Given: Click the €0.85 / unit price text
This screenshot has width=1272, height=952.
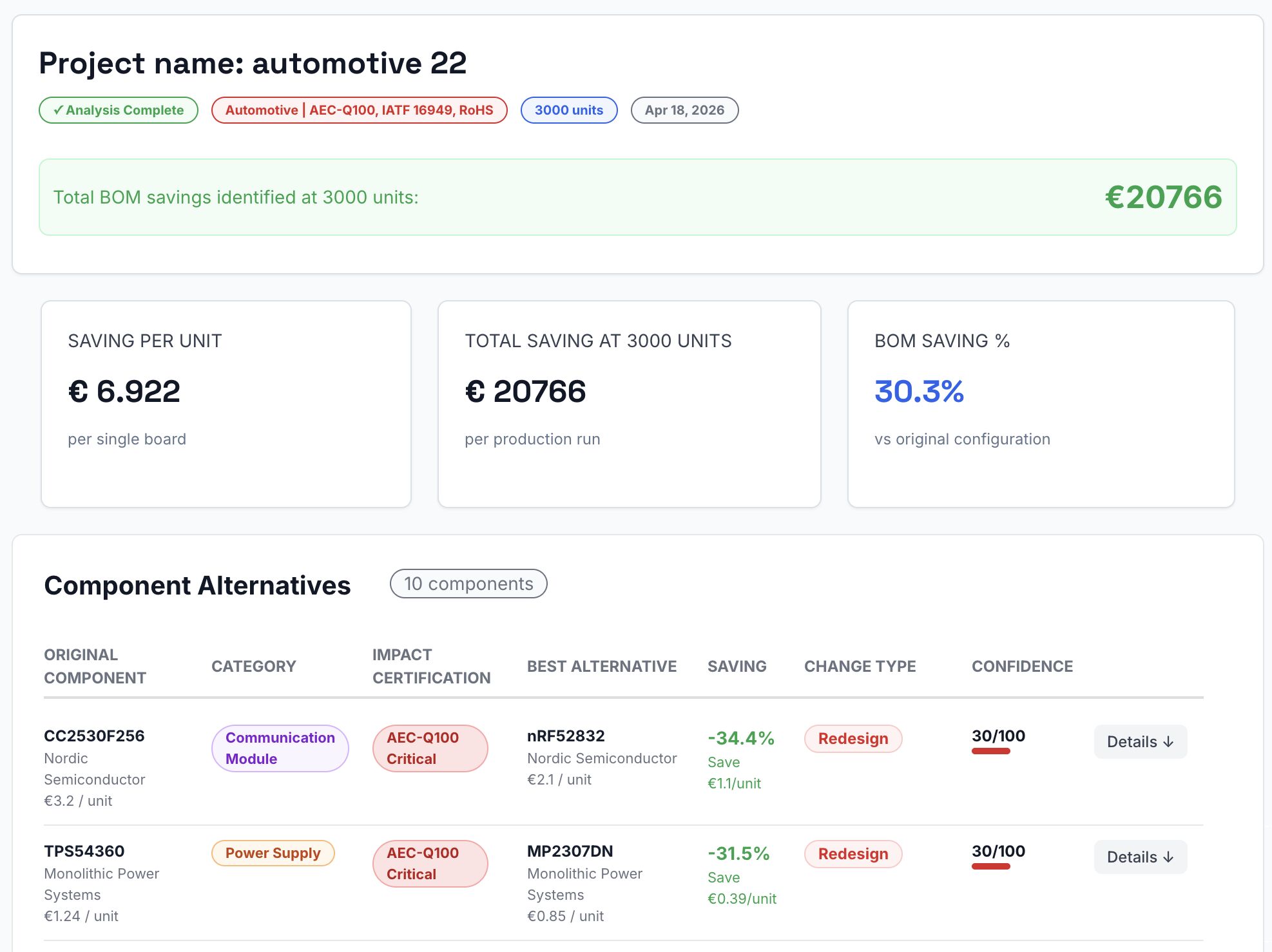Looking at the screenshot, I should point(565,916).
